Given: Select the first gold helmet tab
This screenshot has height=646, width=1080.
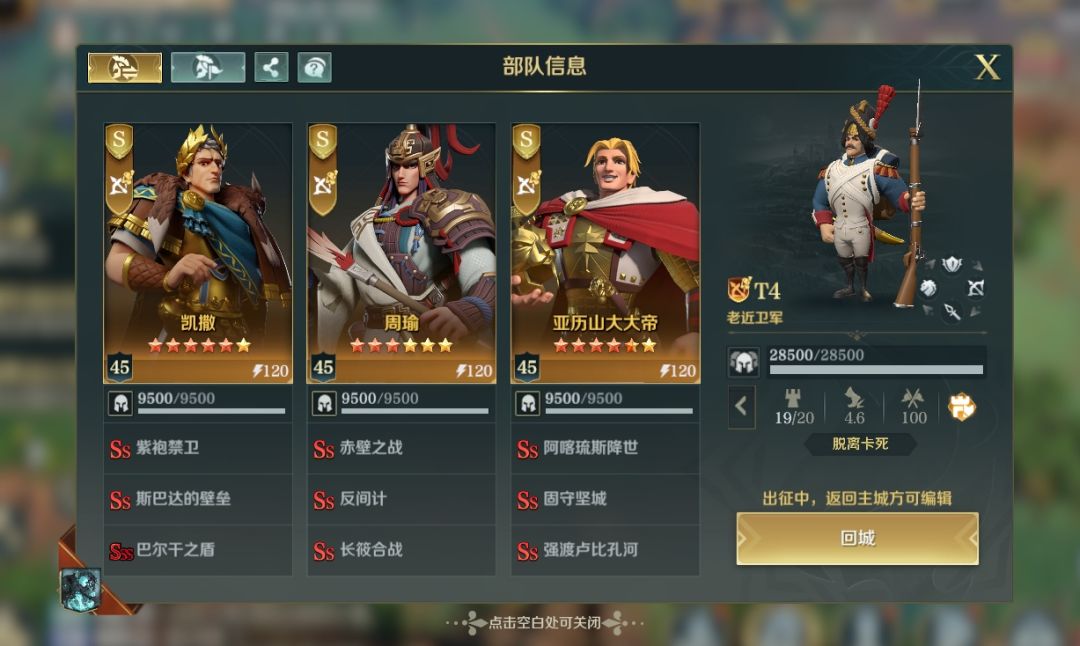Looking at the screenshot, I should tap(125, 67).
